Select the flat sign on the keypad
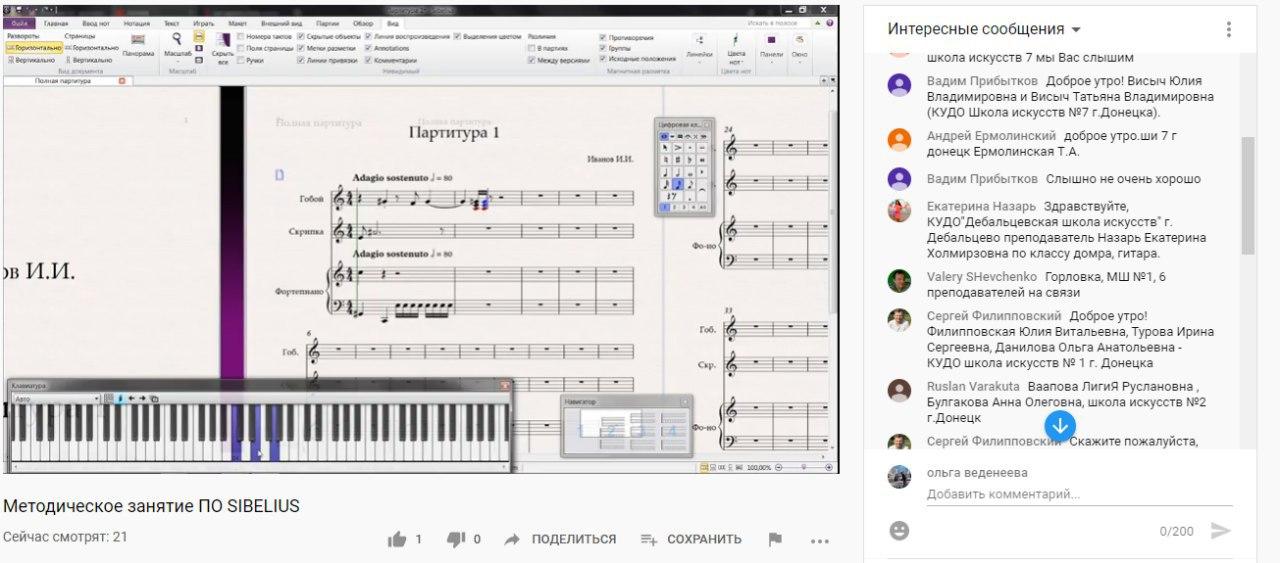Image resolution: width=1280 pixels, height=563 pixels. point(689,160)
